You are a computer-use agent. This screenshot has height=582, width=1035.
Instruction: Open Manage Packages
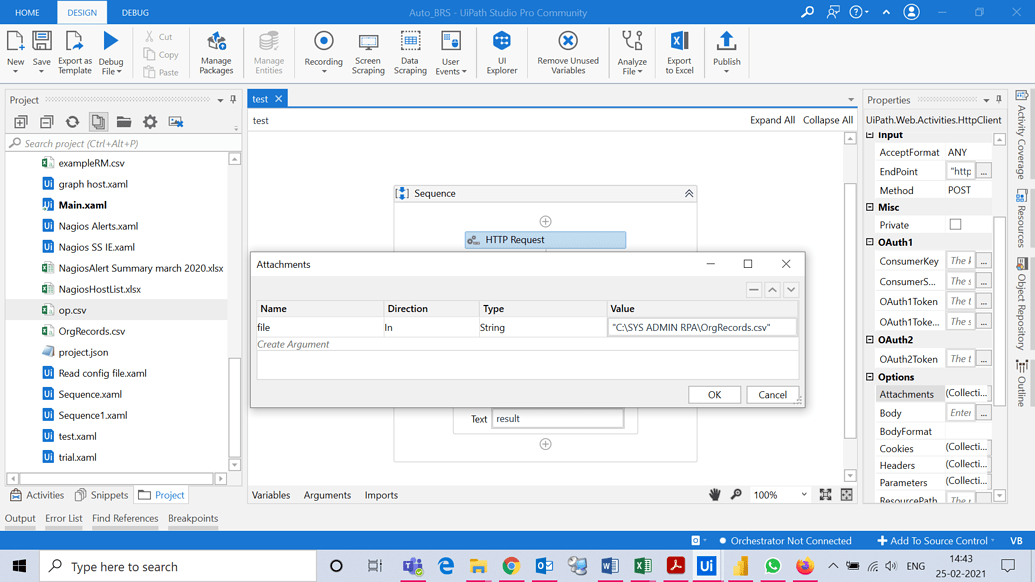216,52
